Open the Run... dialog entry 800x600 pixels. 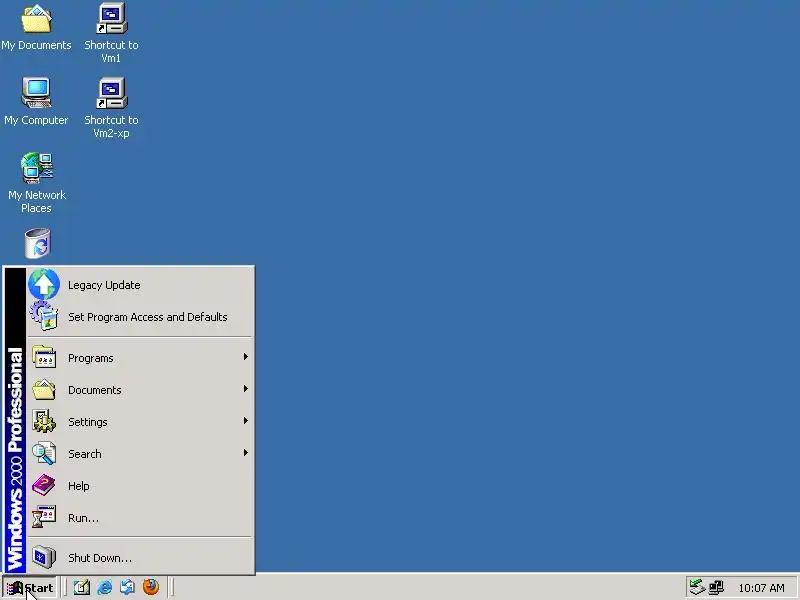pos(140,518)
